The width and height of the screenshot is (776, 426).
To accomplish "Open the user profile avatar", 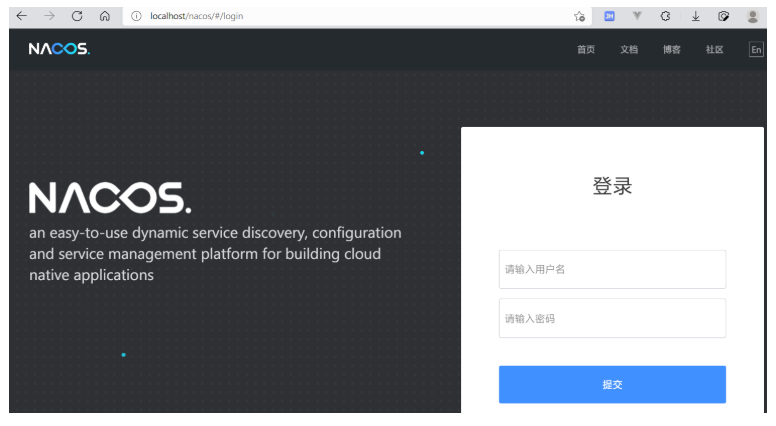I will point(753,16).
